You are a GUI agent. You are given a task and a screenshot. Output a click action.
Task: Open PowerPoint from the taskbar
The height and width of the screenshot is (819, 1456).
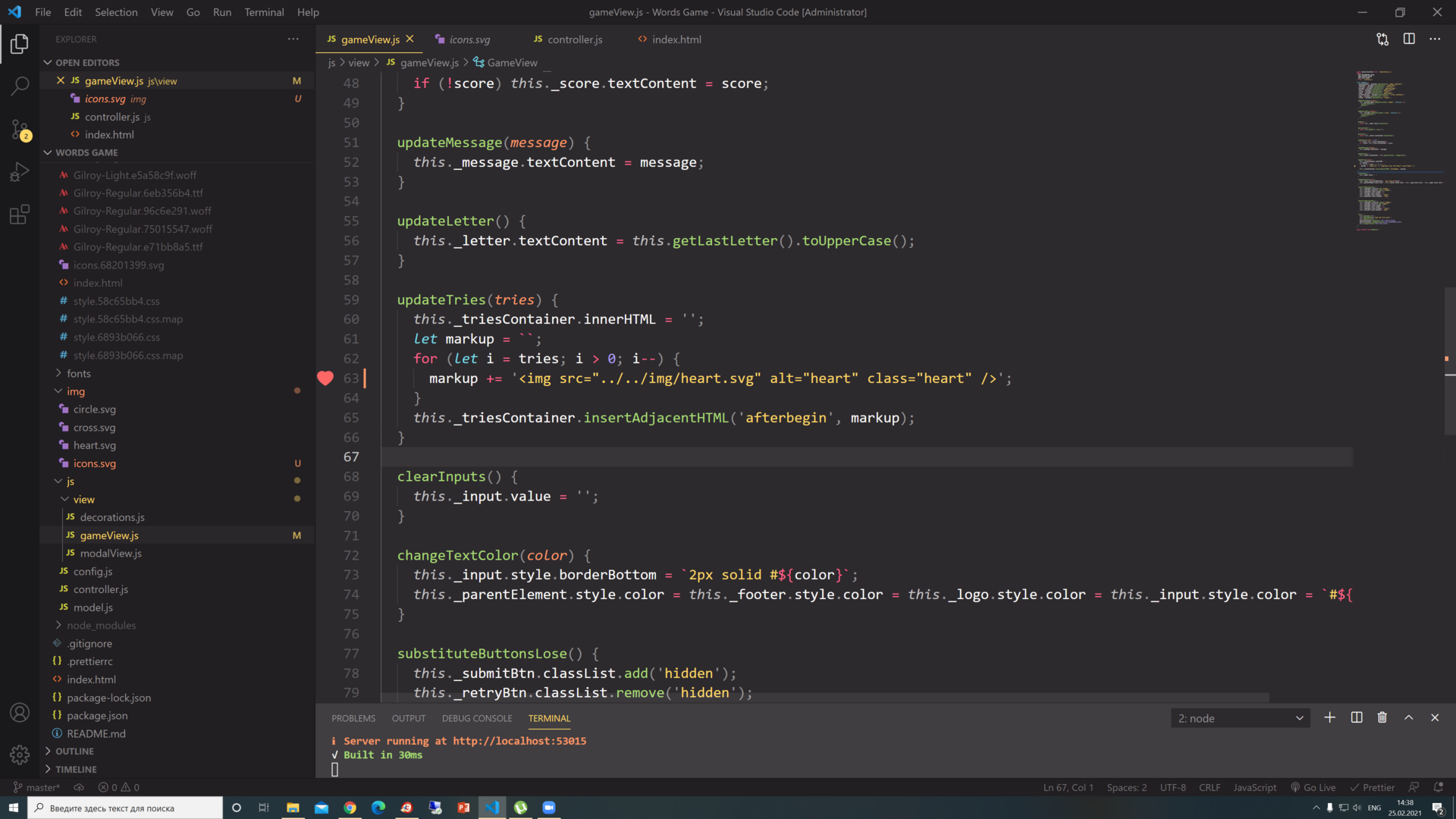463,808
